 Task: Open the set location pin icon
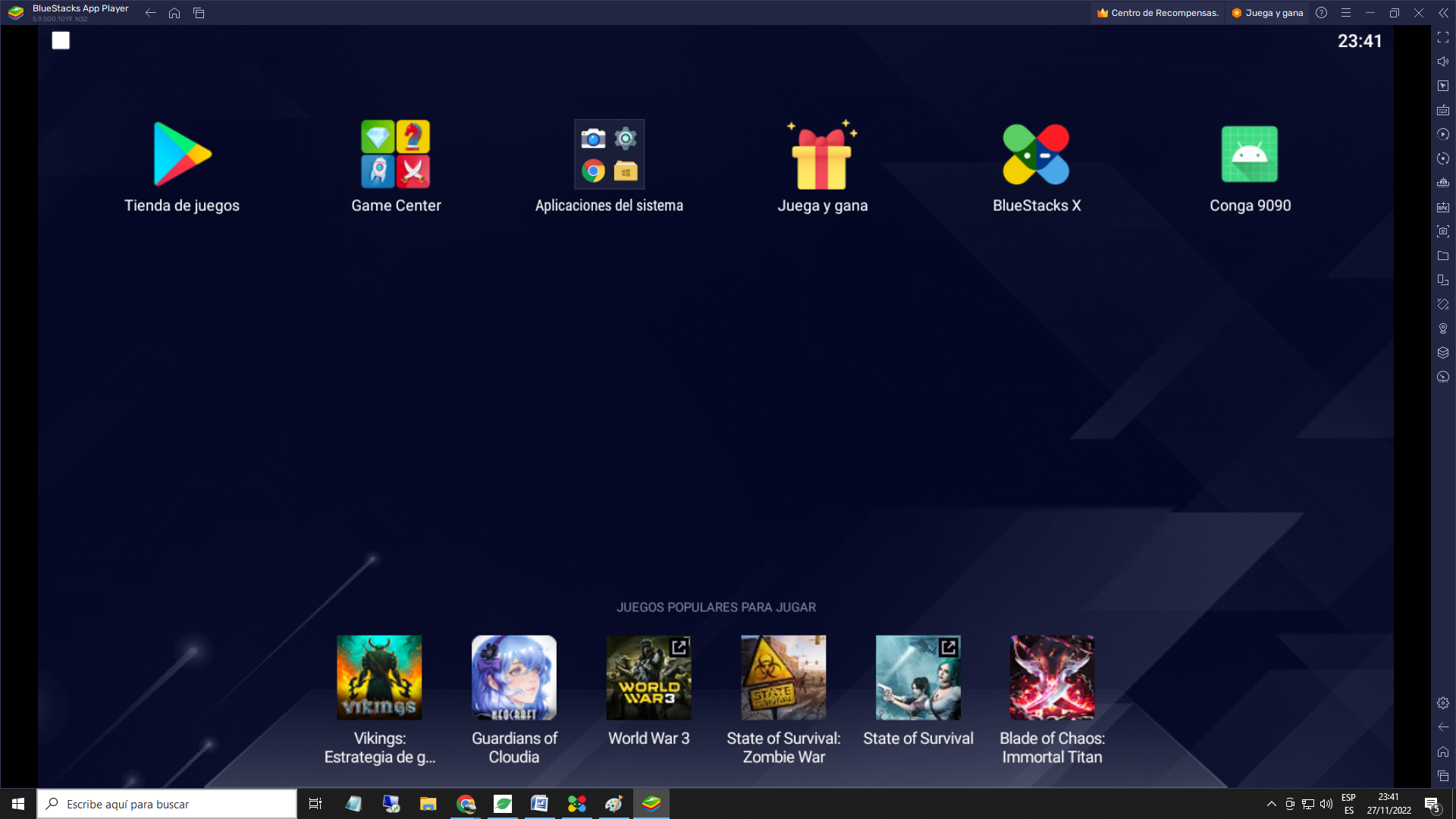tap(1443, 328)
